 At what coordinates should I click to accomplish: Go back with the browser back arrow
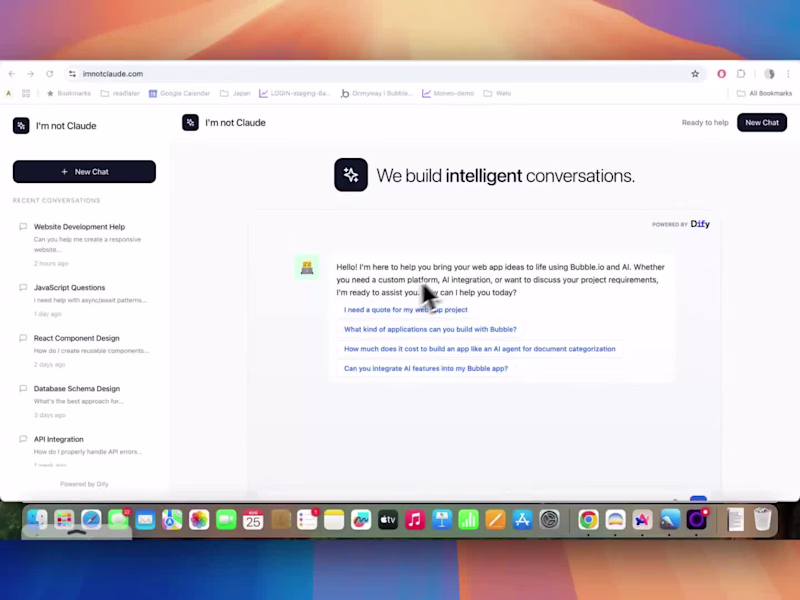click(x=12, y=74)
